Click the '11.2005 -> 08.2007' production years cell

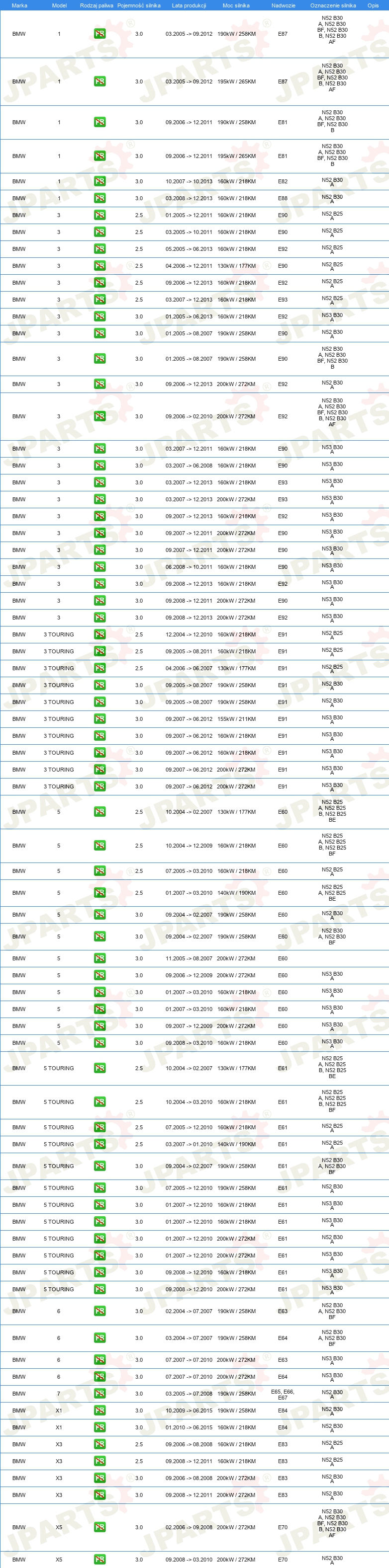click(x=189, y=959)
